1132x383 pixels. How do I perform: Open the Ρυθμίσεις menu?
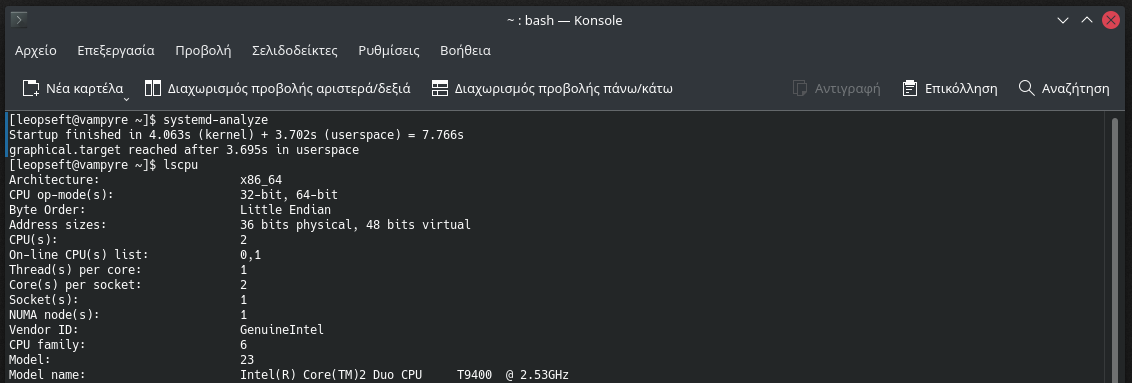coord(388,50)
